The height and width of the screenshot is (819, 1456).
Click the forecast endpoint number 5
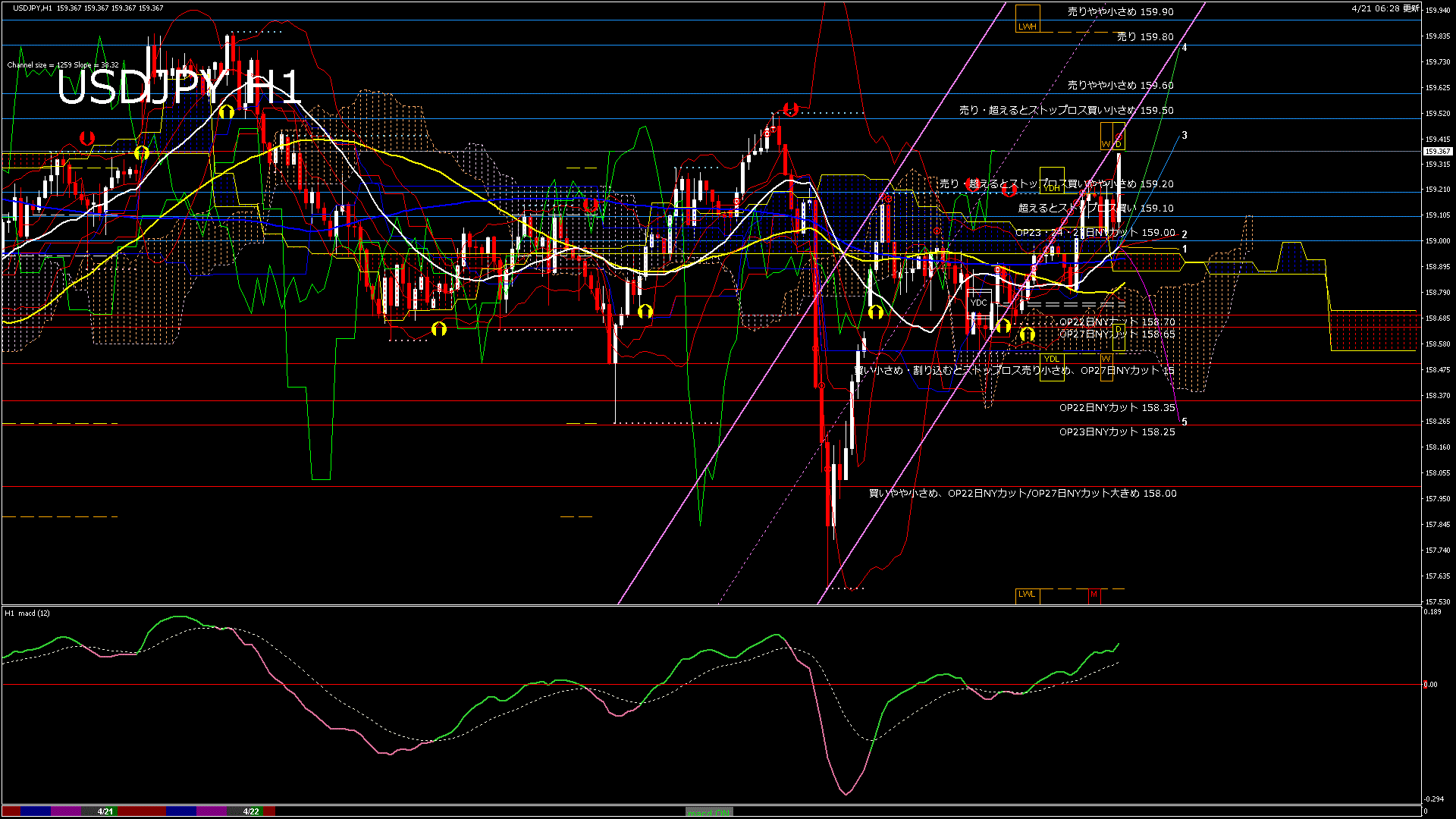(x=1185, y=422)
